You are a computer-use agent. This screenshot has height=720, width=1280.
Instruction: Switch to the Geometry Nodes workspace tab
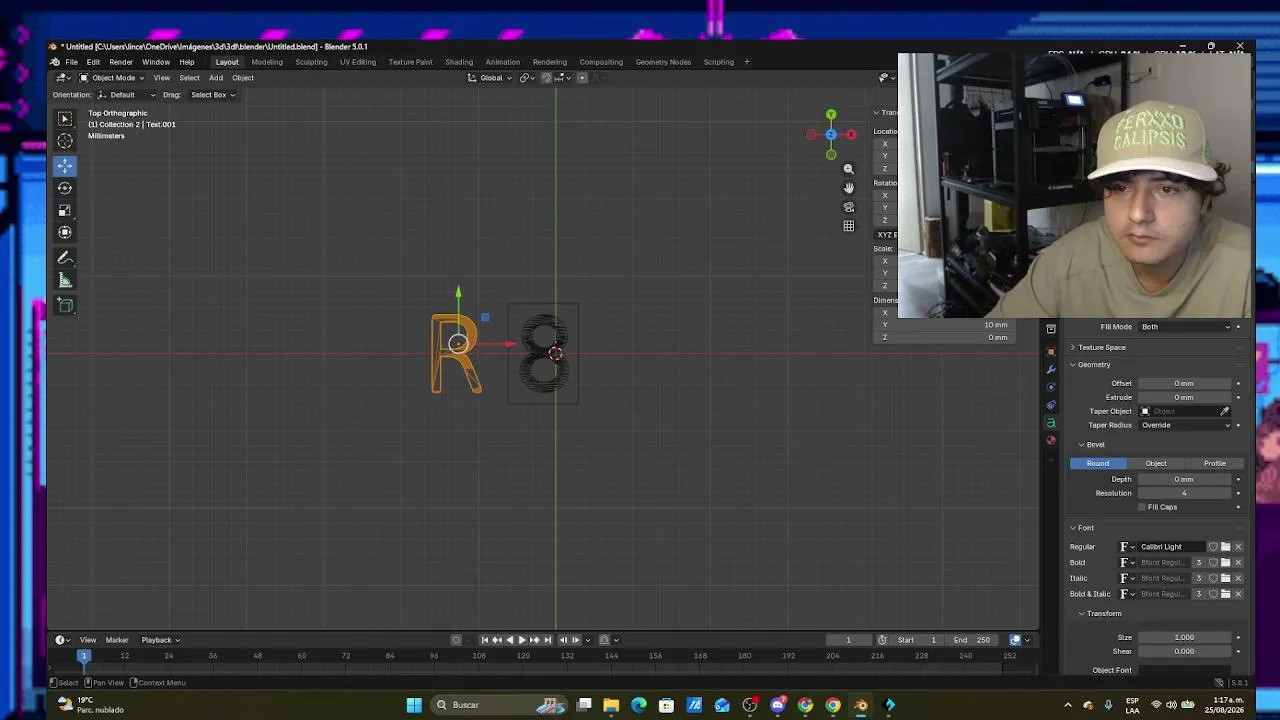[x=663, y=62]
